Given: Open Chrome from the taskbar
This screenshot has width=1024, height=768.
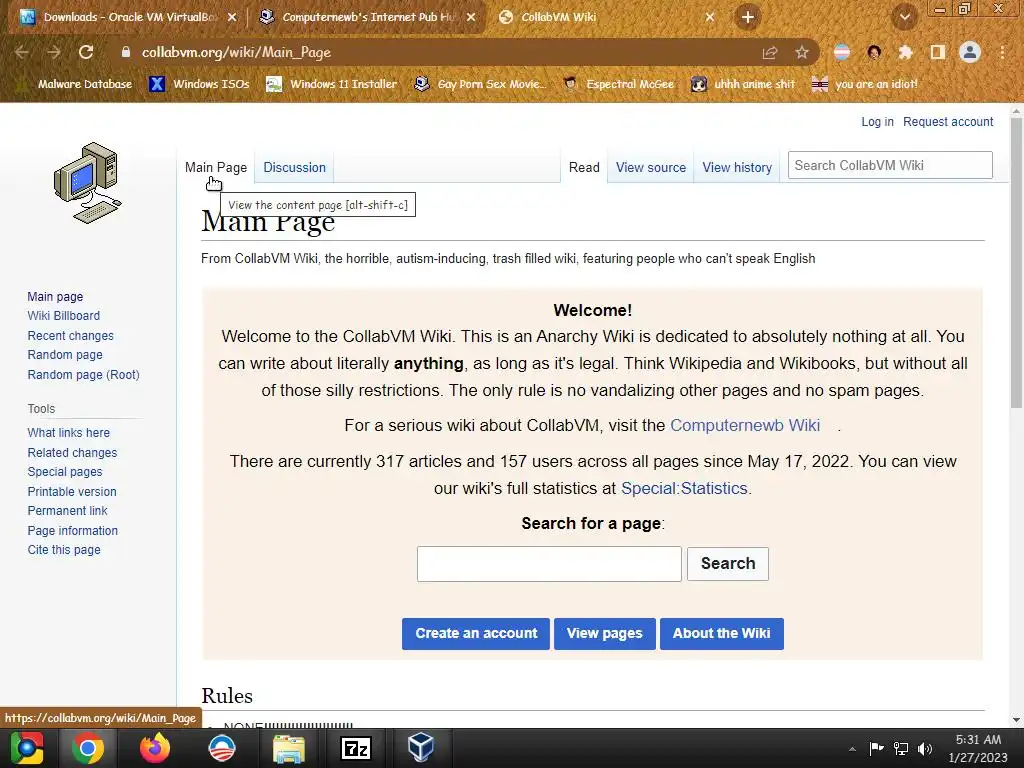Looking at the screenshot, I should [x=88, y=748].
